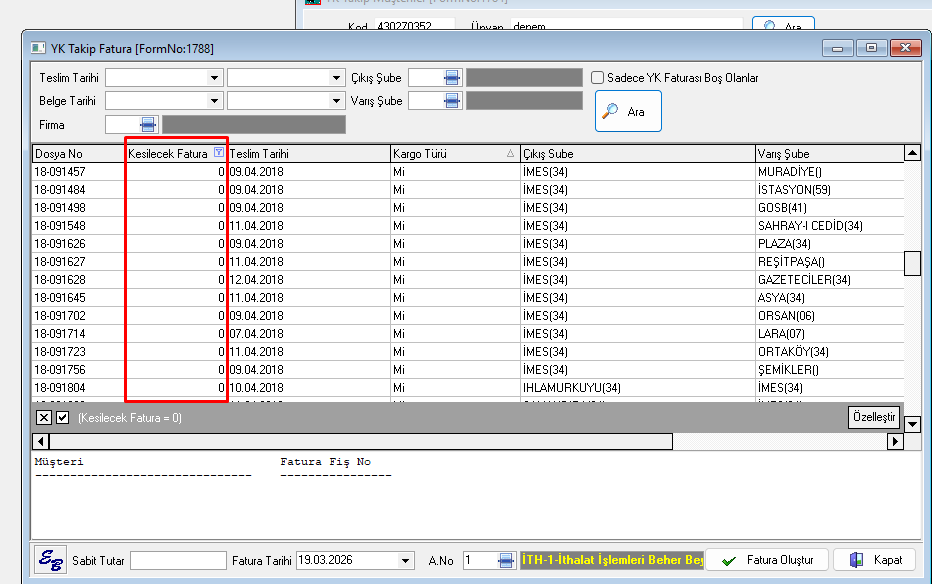Click the Sabit Tutar input field

[178, 560]
